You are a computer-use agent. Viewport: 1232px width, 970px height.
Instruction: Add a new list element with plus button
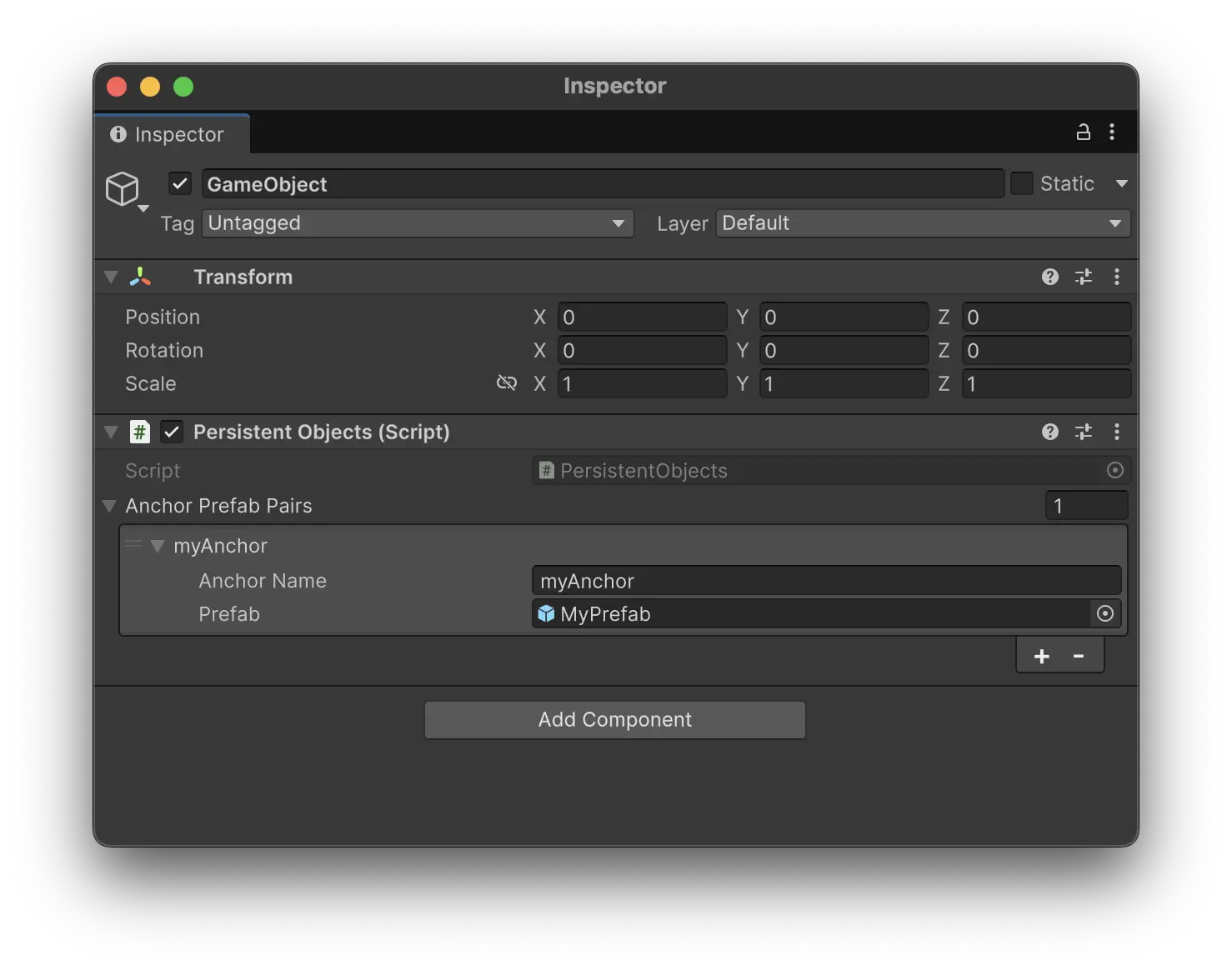pos(1041,657)
